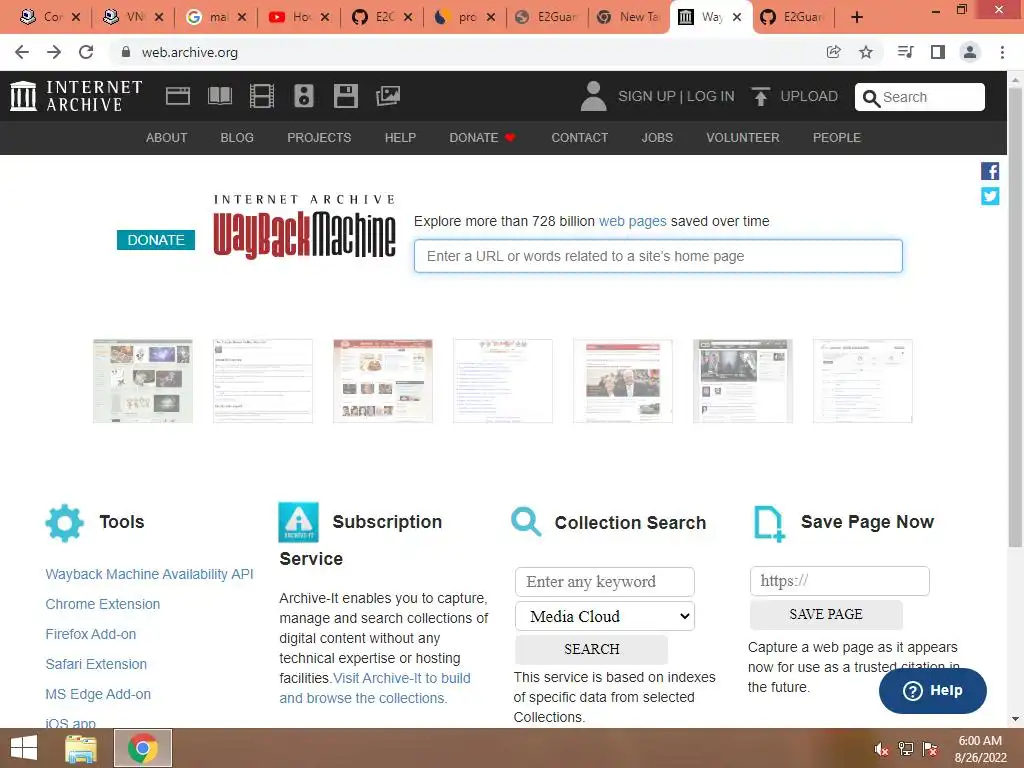Reload the current page
The width and height of the screenshot is (1024, 768).
[x=86, y=52]
